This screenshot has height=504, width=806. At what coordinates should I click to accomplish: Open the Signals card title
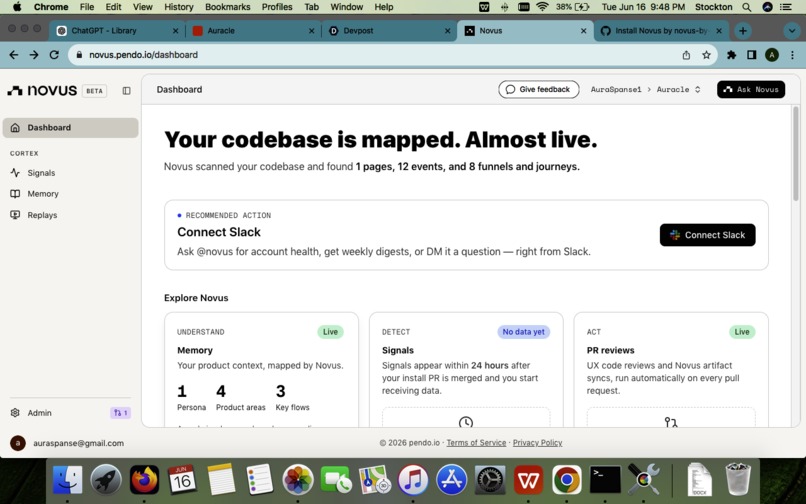point(397,350)
